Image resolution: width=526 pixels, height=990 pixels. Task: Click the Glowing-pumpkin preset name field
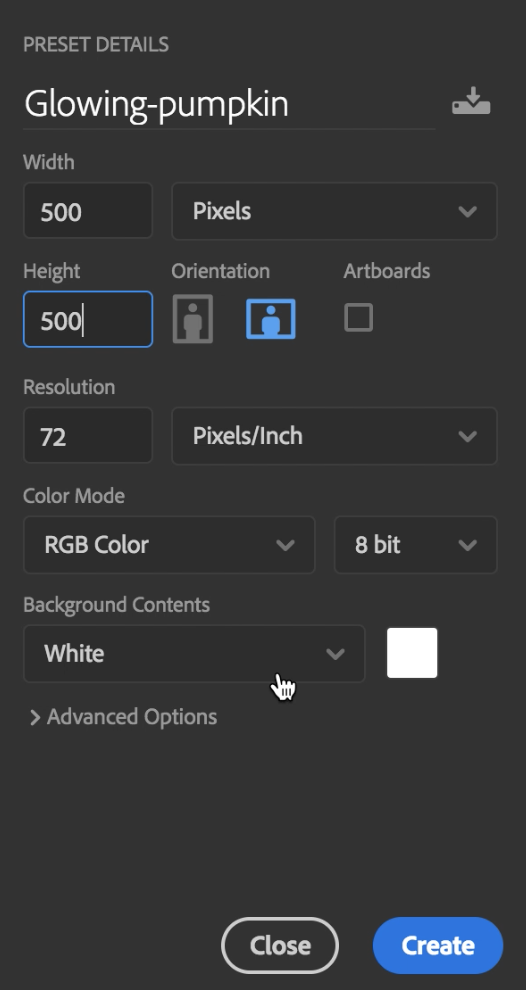point(229,104)
